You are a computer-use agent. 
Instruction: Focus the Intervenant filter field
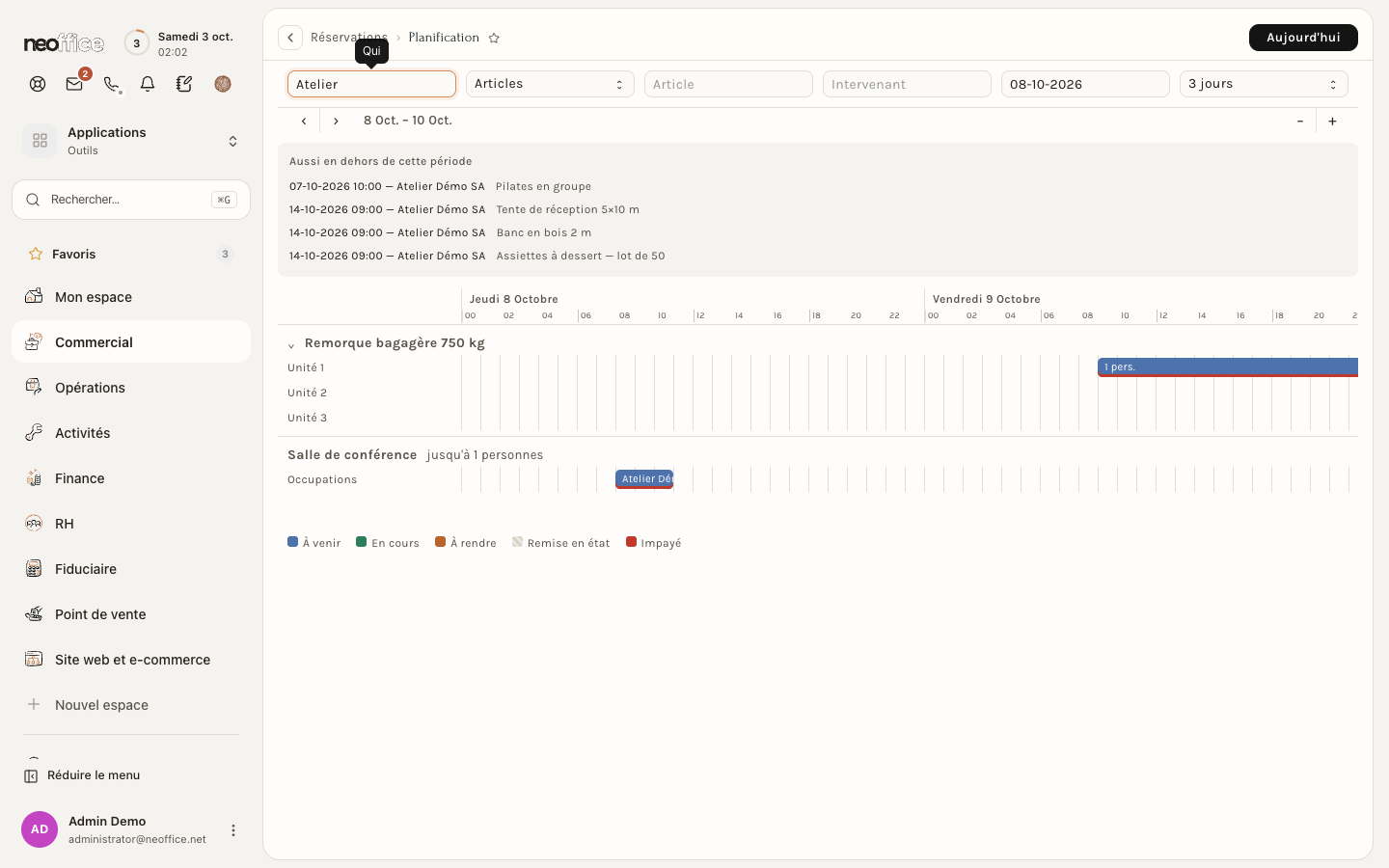pyautogui.click(x=907, y=84)
